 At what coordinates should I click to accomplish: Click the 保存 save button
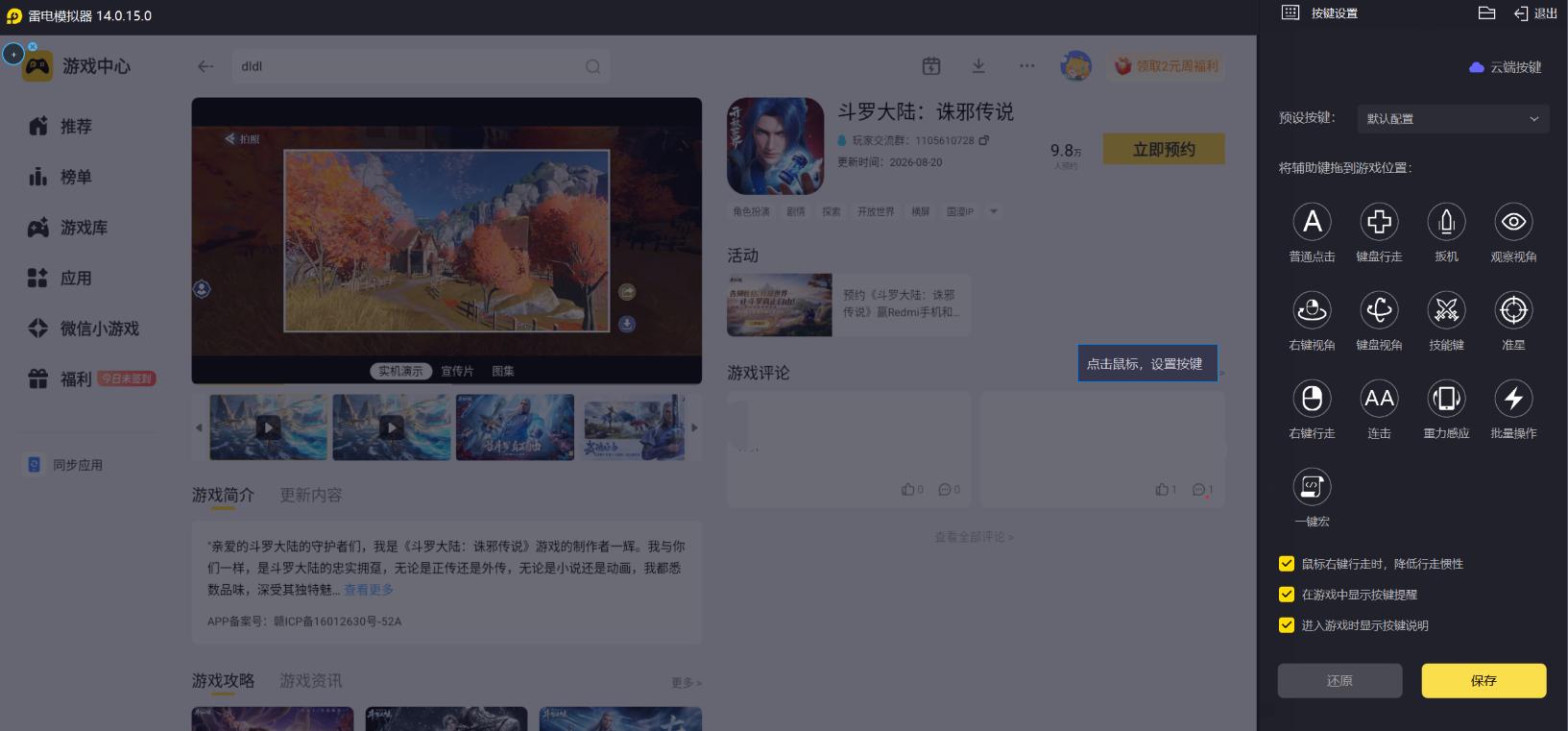(1484, 680)
